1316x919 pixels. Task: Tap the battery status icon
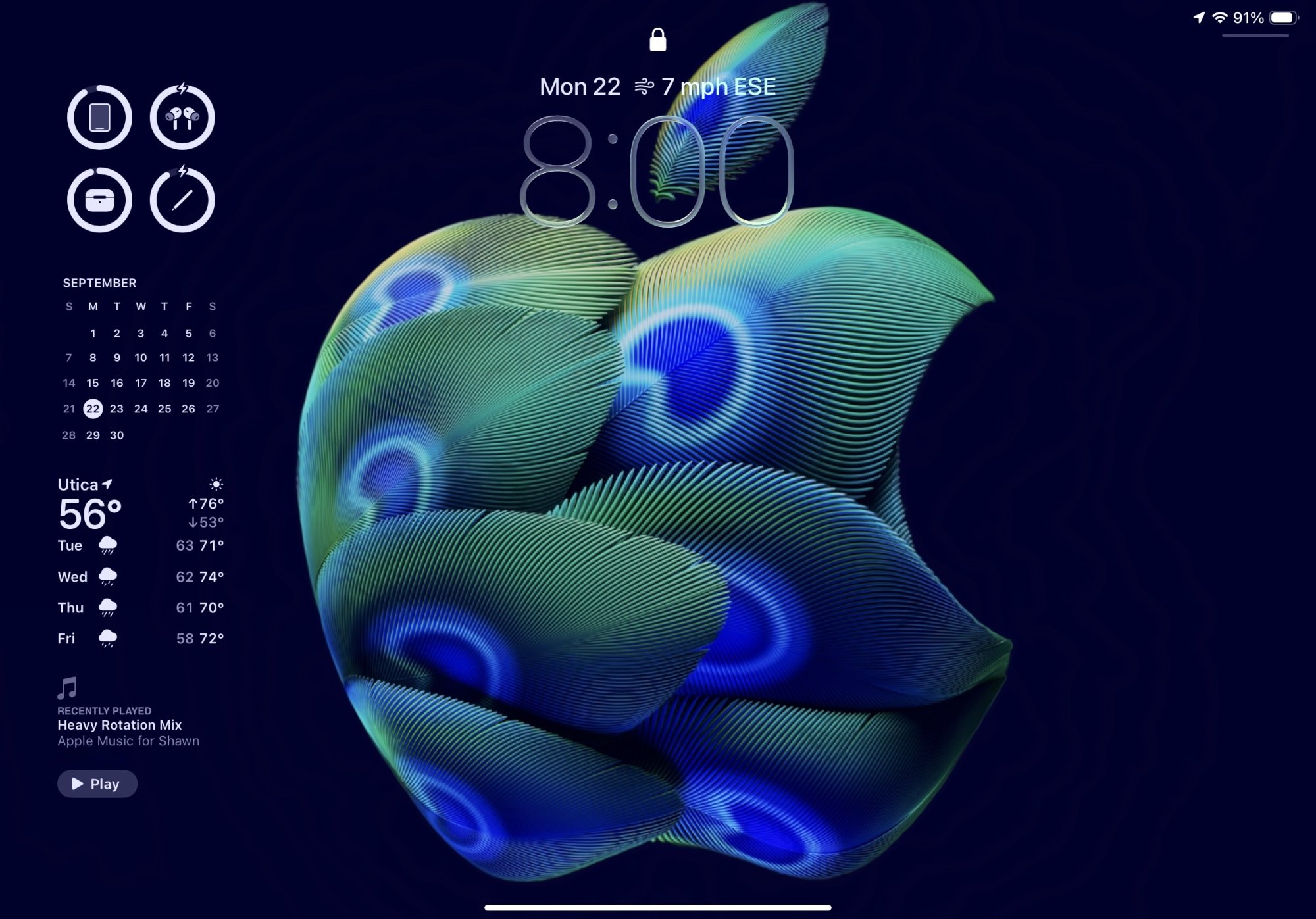[x=1283, y=18]
